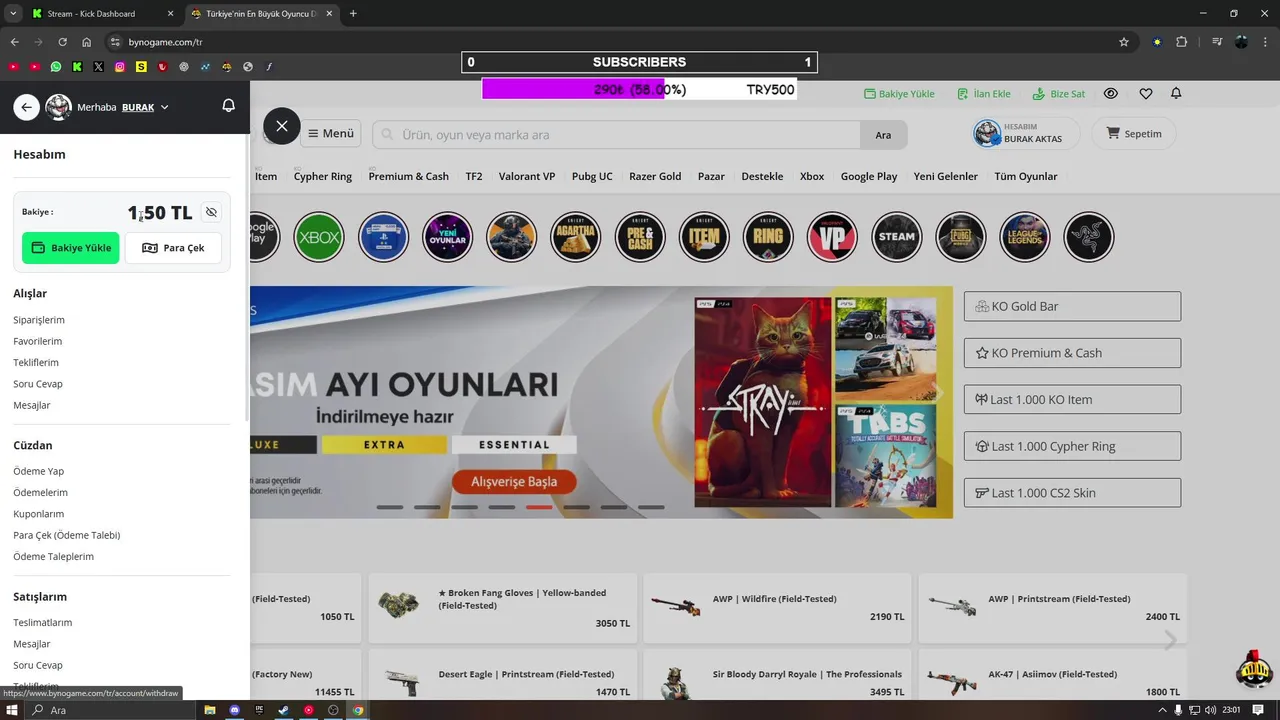Click the Ara search button
This screenshot has width=1280, height=720.
883,135
